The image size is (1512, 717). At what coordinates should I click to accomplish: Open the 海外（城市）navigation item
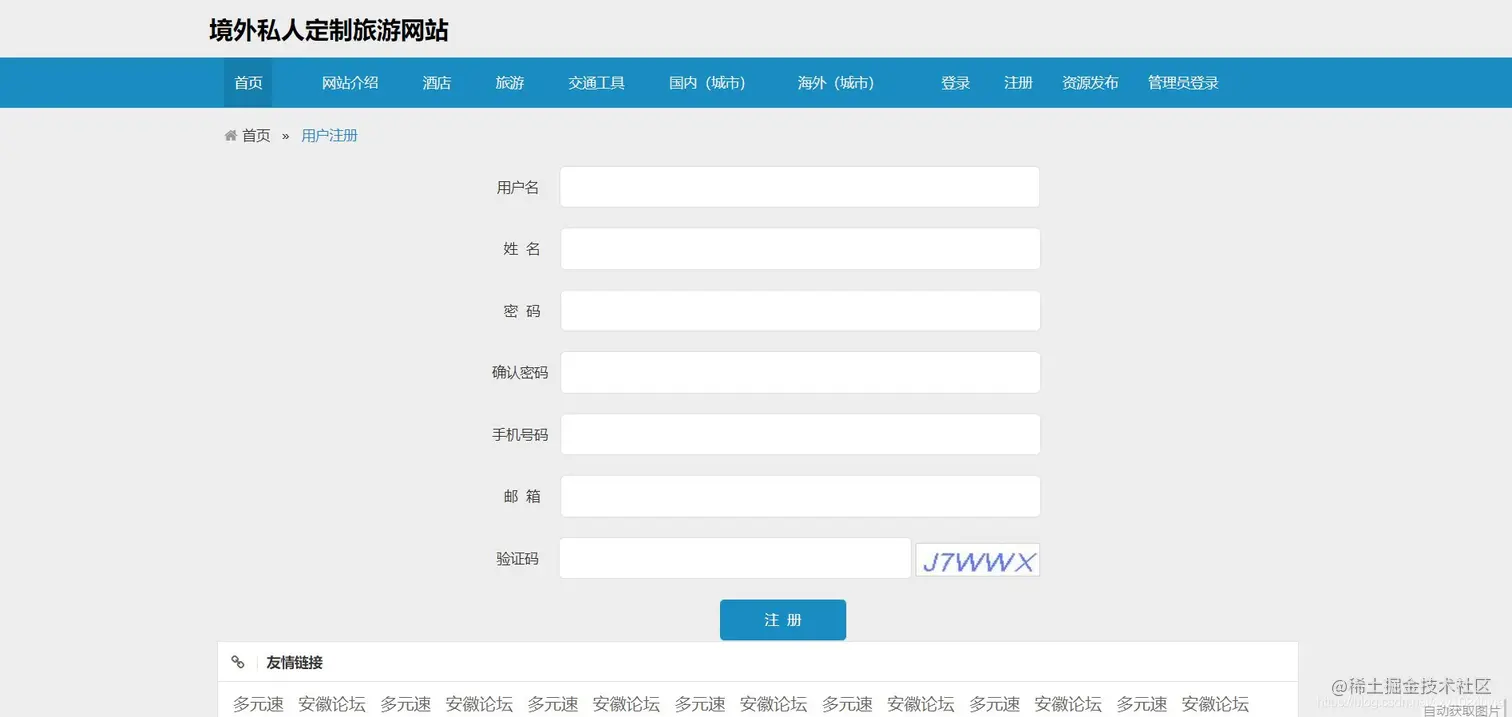pos(836,83)
